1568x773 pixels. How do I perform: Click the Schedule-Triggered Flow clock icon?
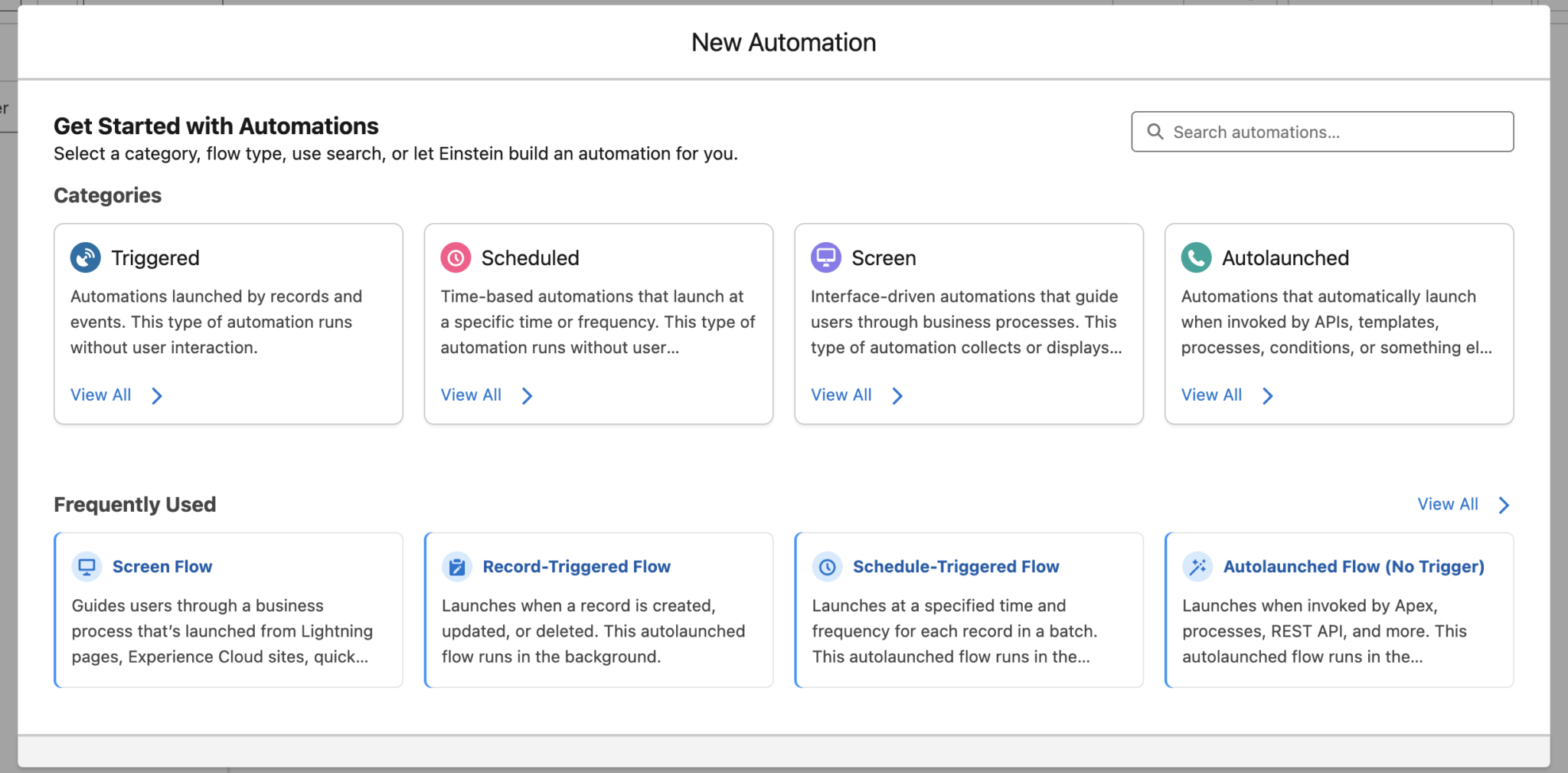(x=827, y=567)
